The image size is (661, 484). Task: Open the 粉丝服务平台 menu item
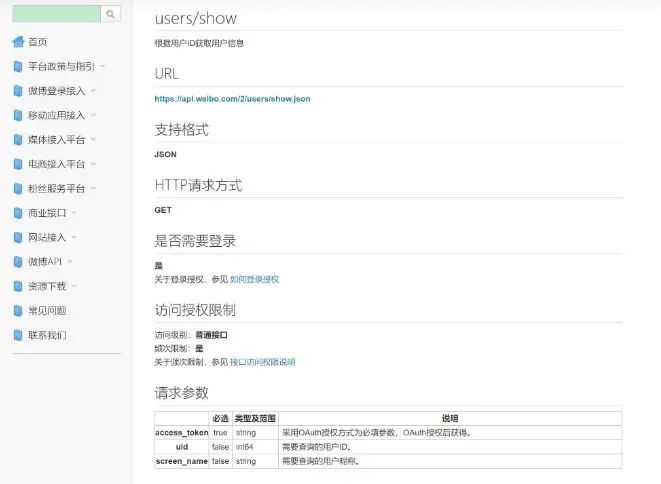(56, 188)
